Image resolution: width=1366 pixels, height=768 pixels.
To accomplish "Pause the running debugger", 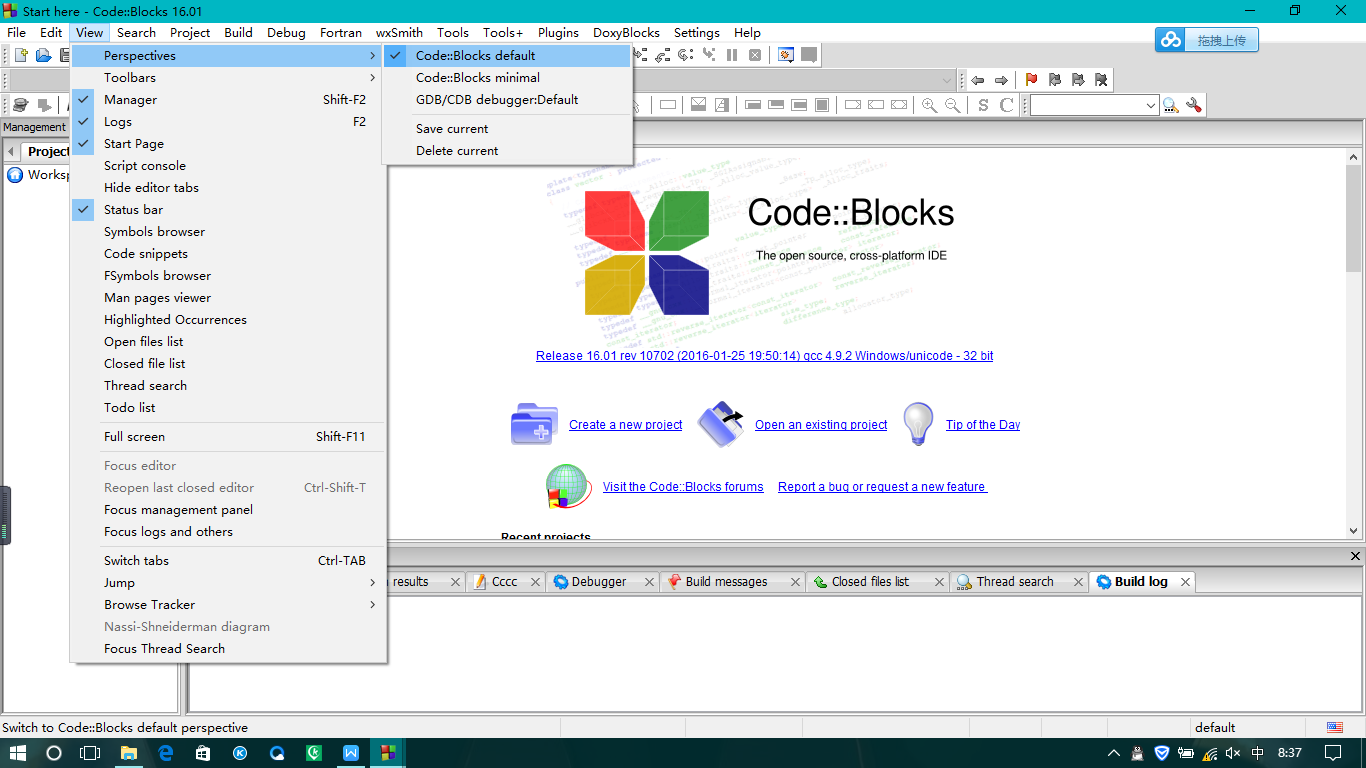I will [x=731, y=56].
